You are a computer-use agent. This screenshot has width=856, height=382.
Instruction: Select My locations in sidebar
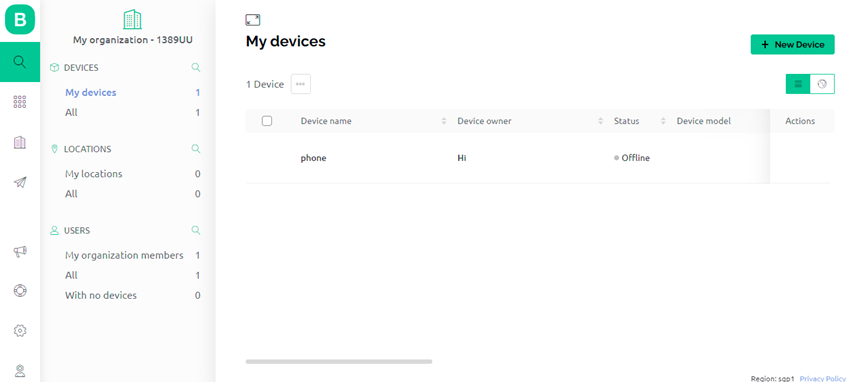[93, 174]
